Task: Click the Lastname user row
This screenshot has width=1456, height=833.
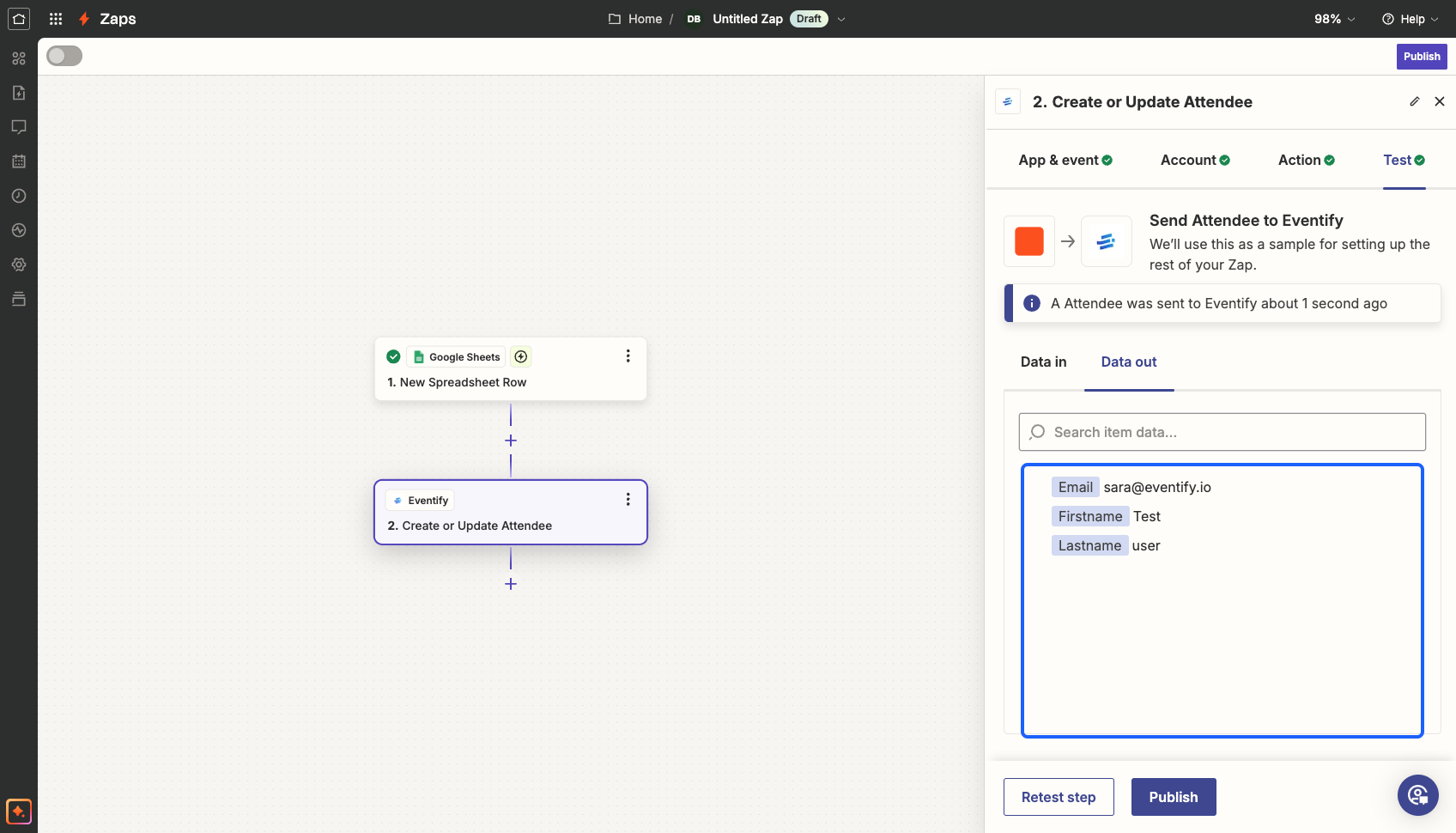Action: (1106, 545)
